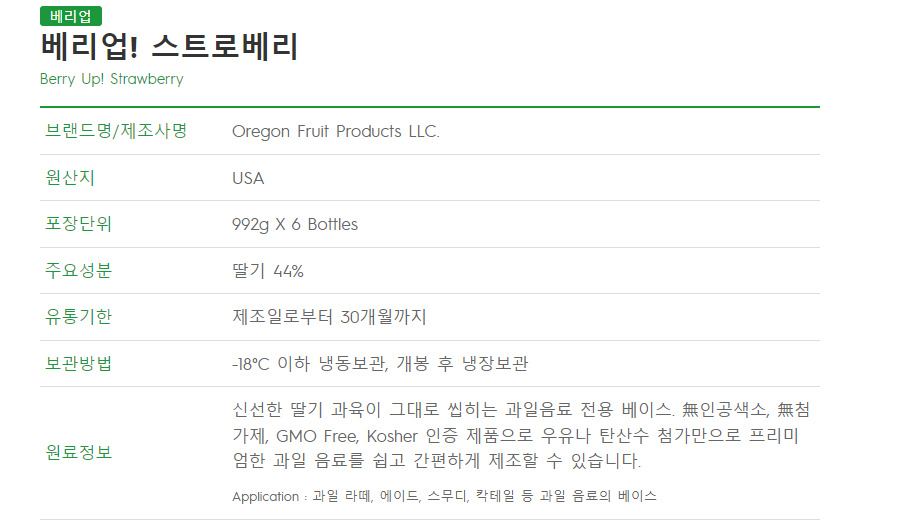Image resolution: width=918 pixels, height=527 pixels.
Task: Click the 992g X 6 Bottles value
Action: [x=294, y=224]
